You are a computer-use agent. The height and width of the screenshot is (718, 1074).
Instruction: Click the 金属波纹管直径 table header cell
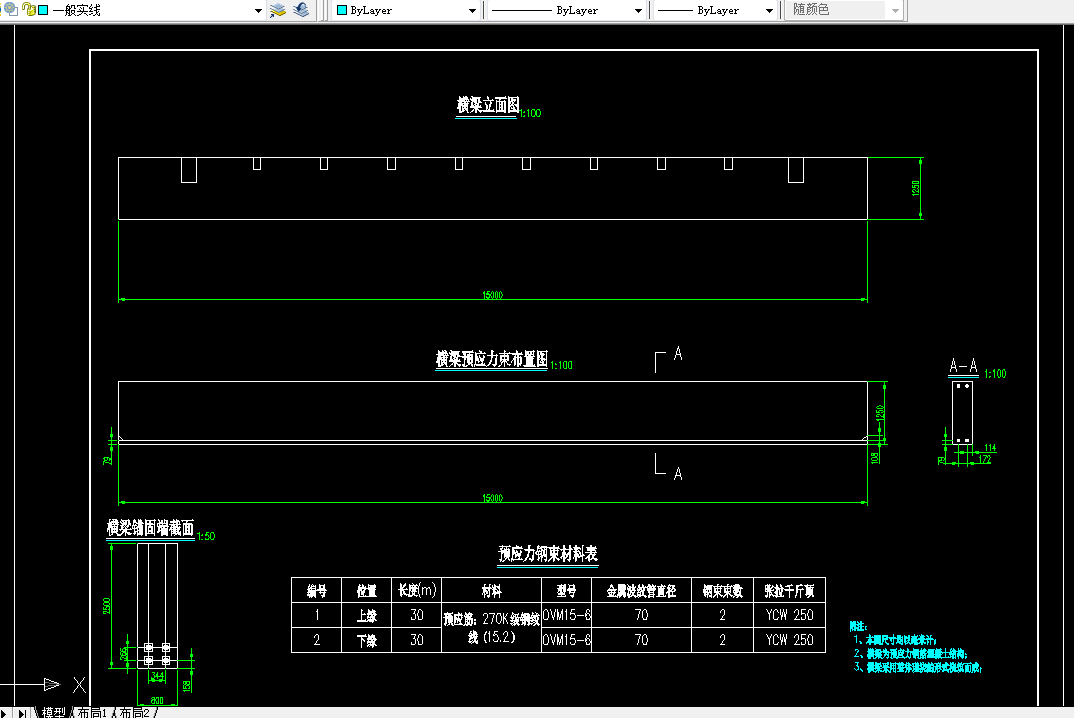click(641, 591)
